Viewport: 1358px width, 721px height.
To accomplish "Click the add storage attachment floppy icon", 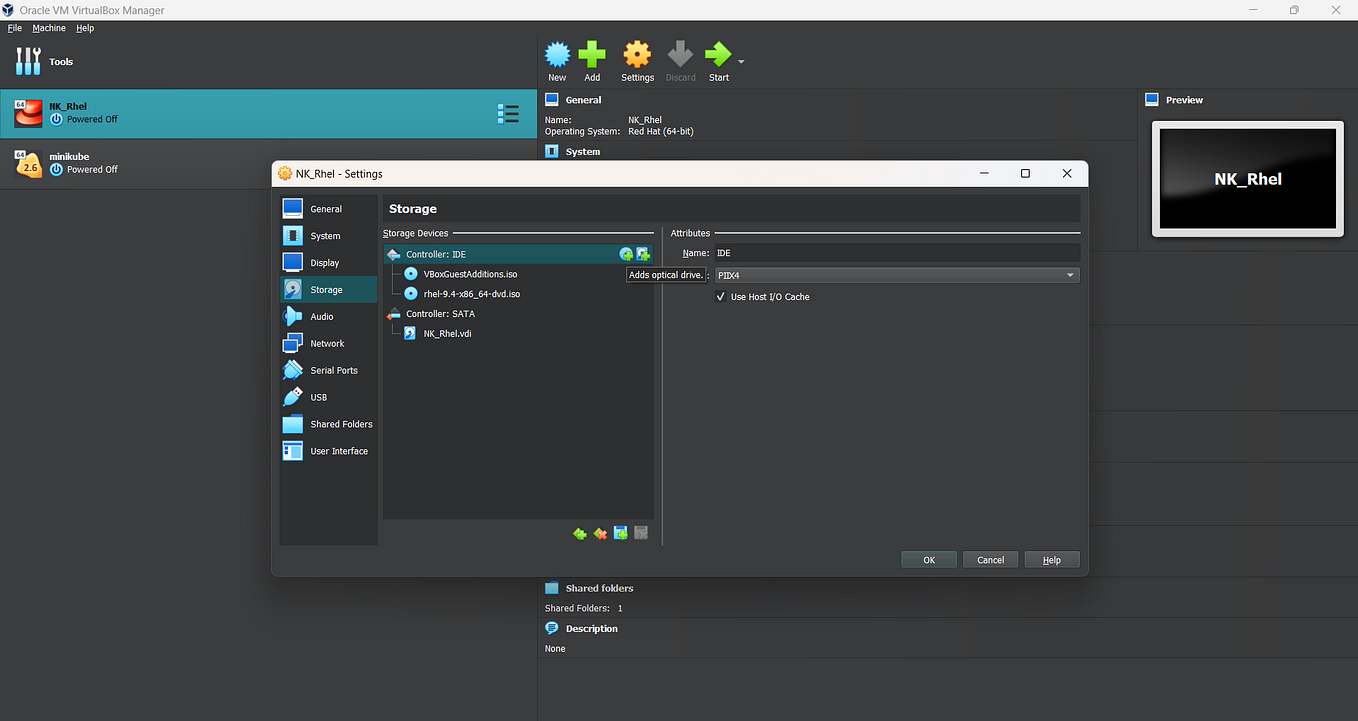I will click(620, 533).
